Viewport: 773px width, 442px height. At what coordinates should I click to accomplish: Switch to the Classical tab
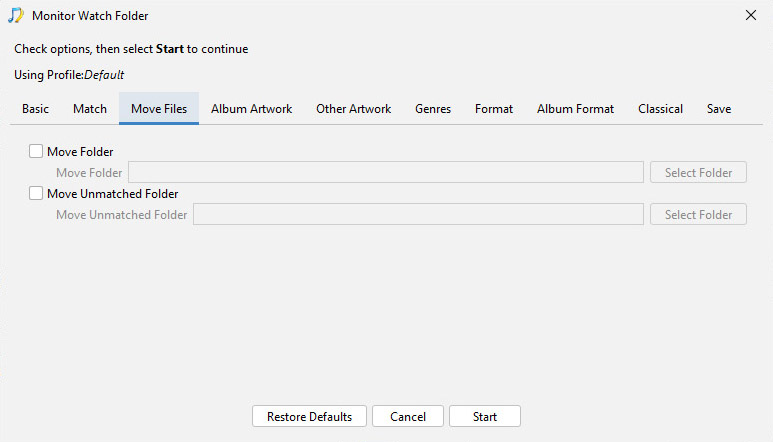click(660, 109)
